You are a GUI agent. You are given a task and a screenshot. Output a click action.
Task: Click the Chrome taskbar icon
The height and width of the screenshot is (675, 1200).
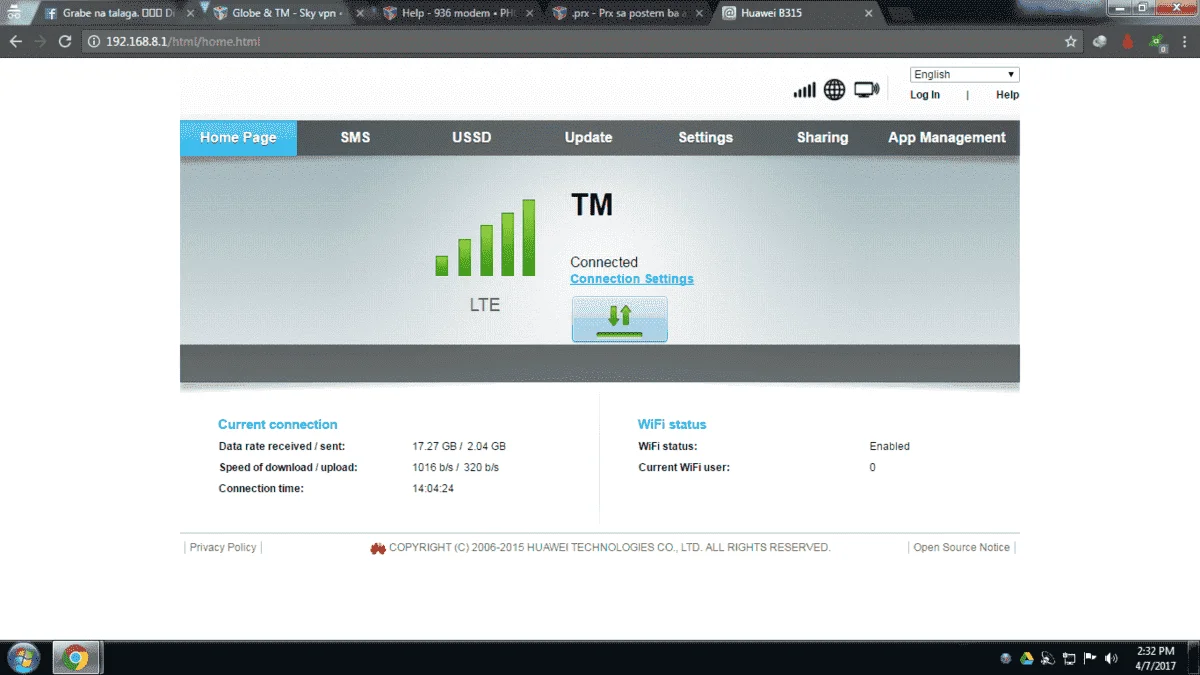tap(76, 658)
